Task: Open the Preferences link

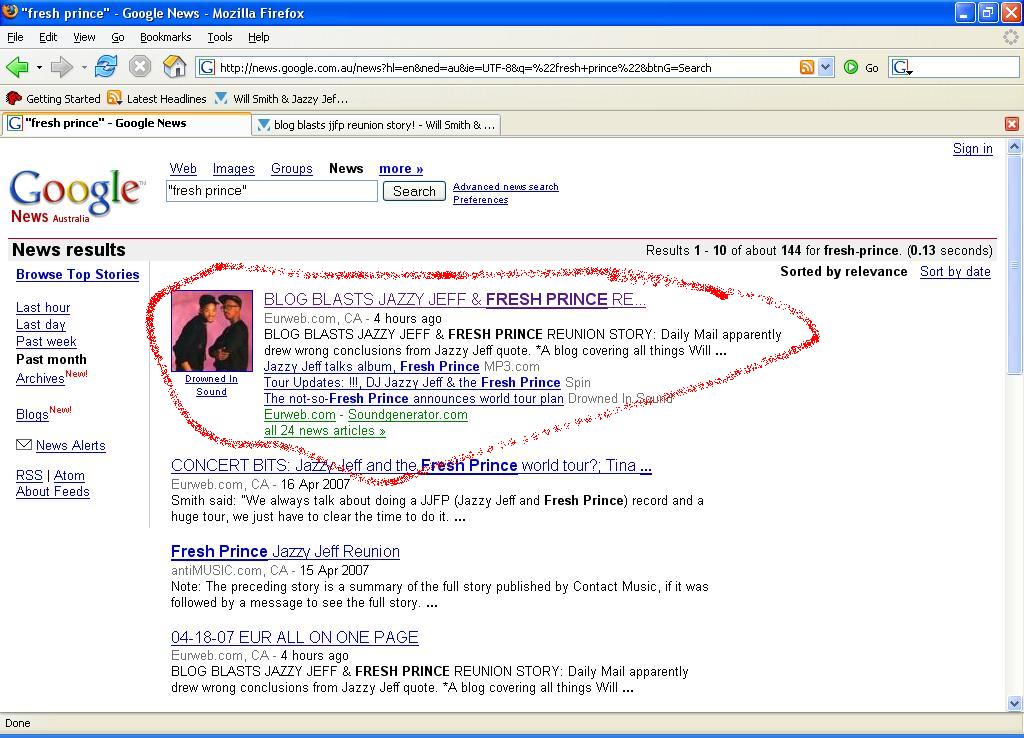Action: (481, 200)
